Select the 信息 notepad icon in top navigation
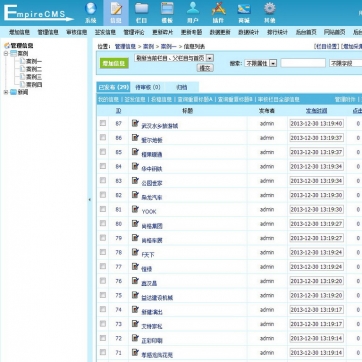Viewport: 362px width, 362px height. coord(116,9)
